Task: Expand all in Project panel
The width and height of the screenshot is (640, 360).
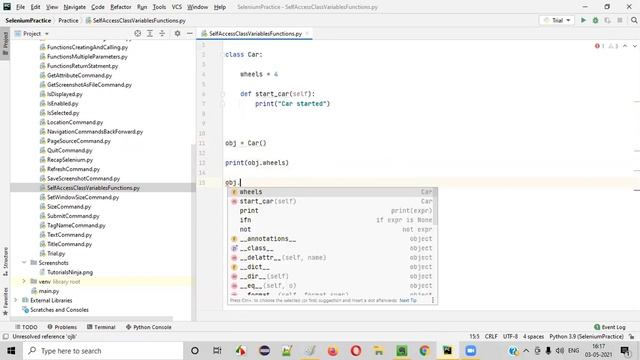Action: 150,33
